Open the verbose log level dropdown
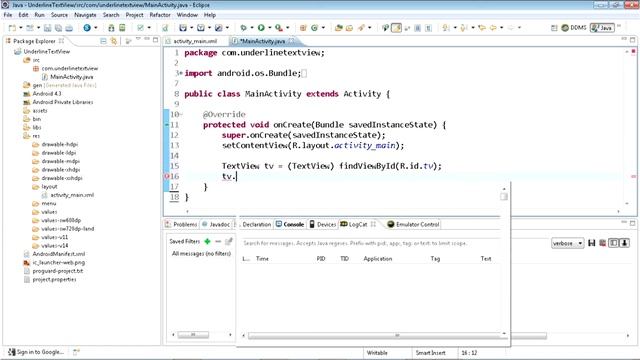This screenshot has height=360, width=640. (x=567, y=243)
